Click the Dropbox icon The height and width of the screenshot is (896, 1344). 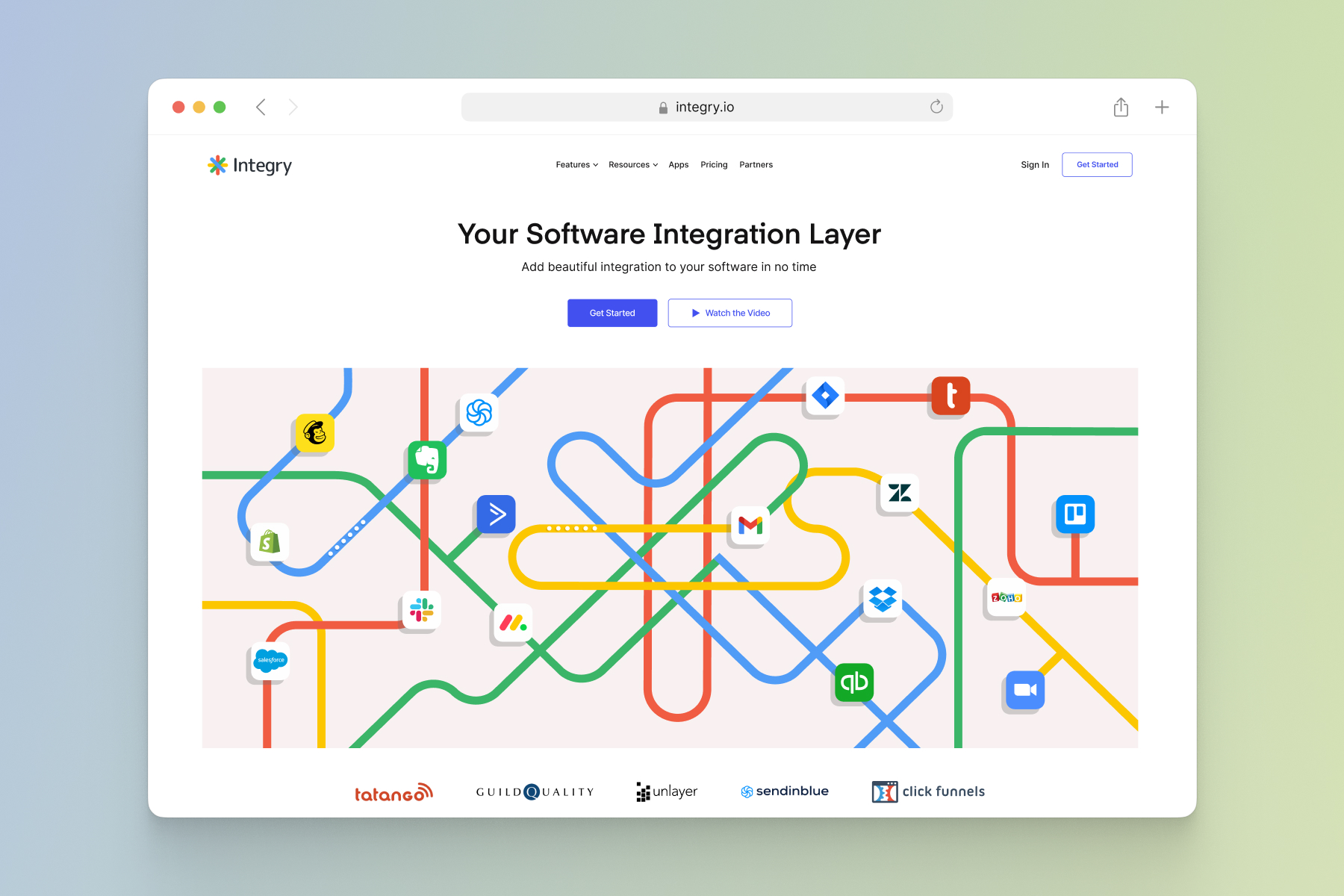[x=883, y=599]
